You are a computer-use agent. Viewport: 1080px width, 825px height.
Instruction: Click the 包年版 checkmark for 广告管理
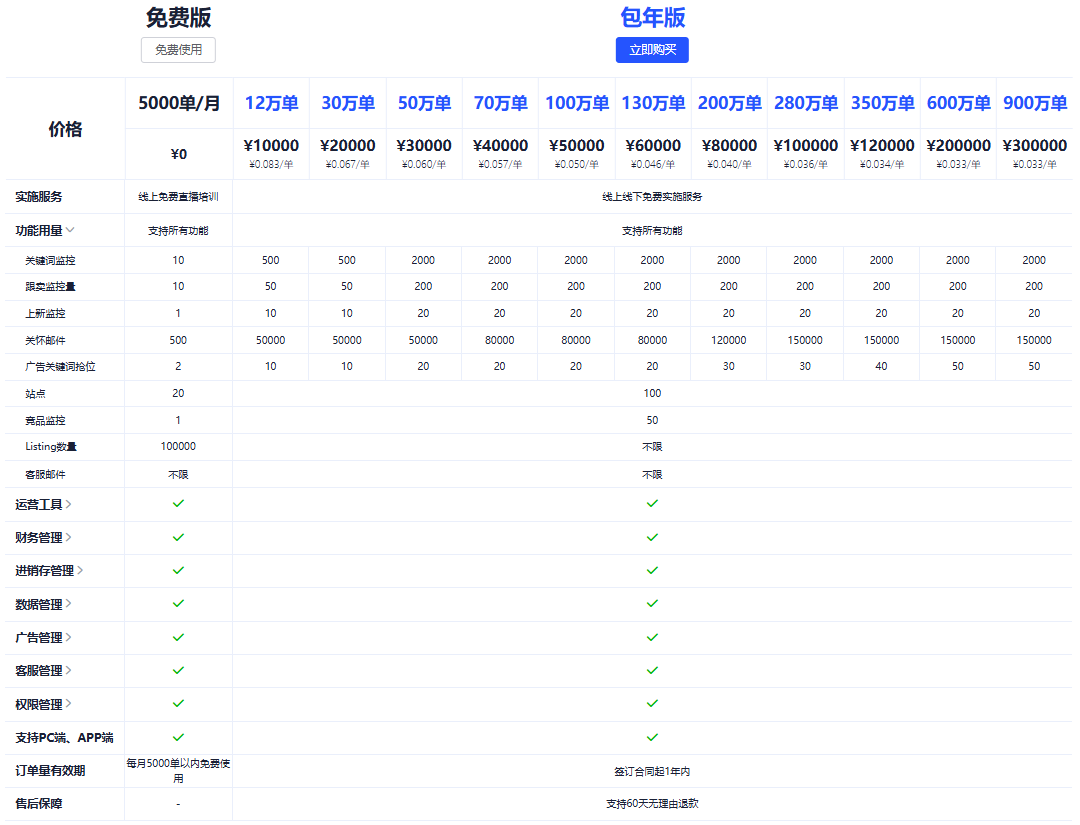652,637
